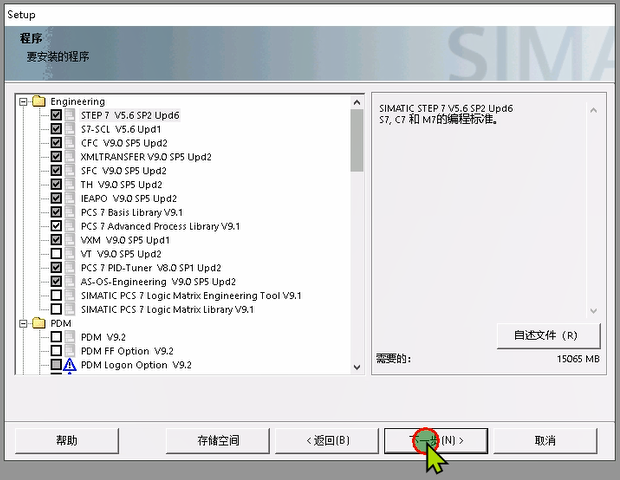
Task: Click document icon next to PDM V9.2
Action: 70,337
